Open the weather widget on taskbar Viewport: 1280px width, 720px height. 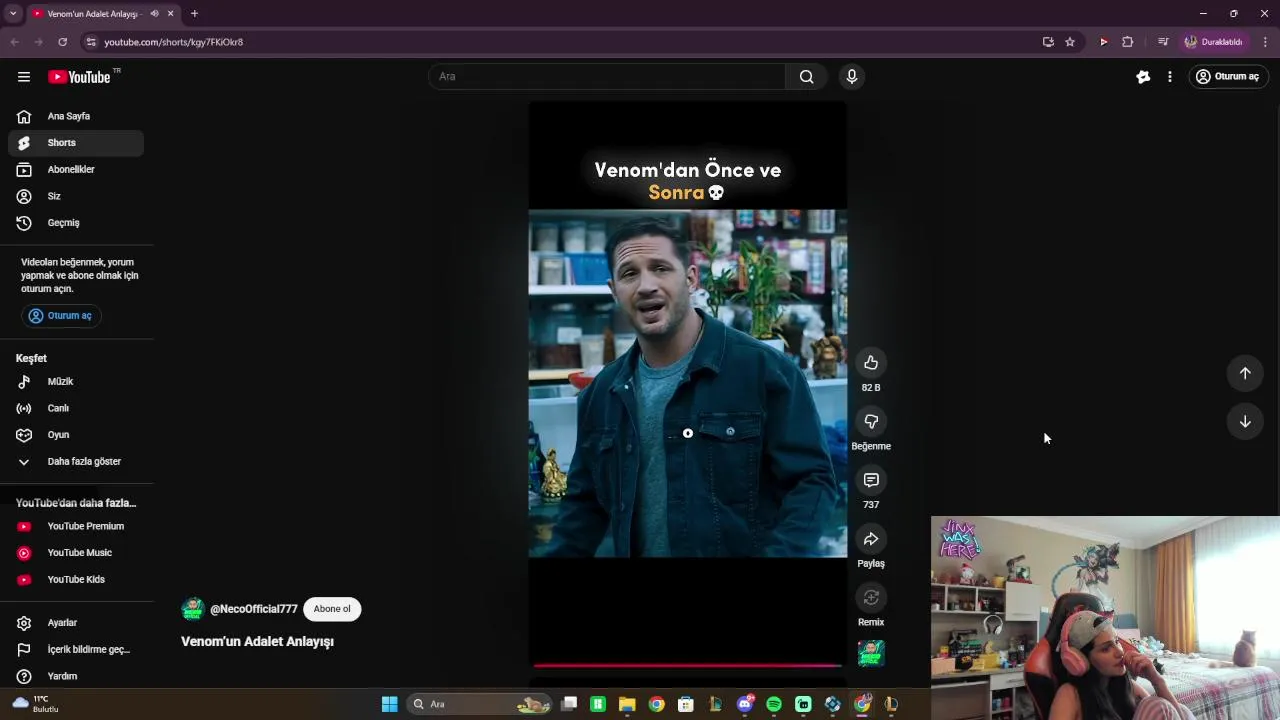point(35,704)
